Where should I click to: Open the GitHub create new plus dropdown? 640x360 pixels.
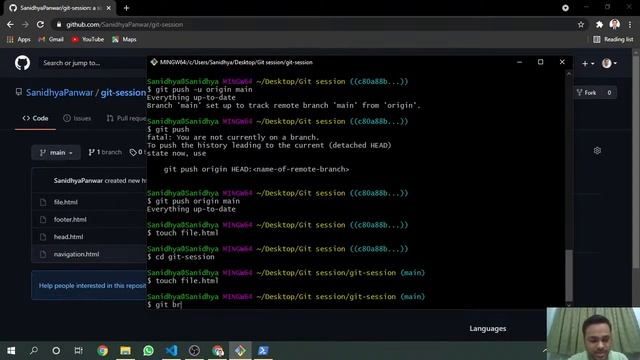click(x=588, y=64)
